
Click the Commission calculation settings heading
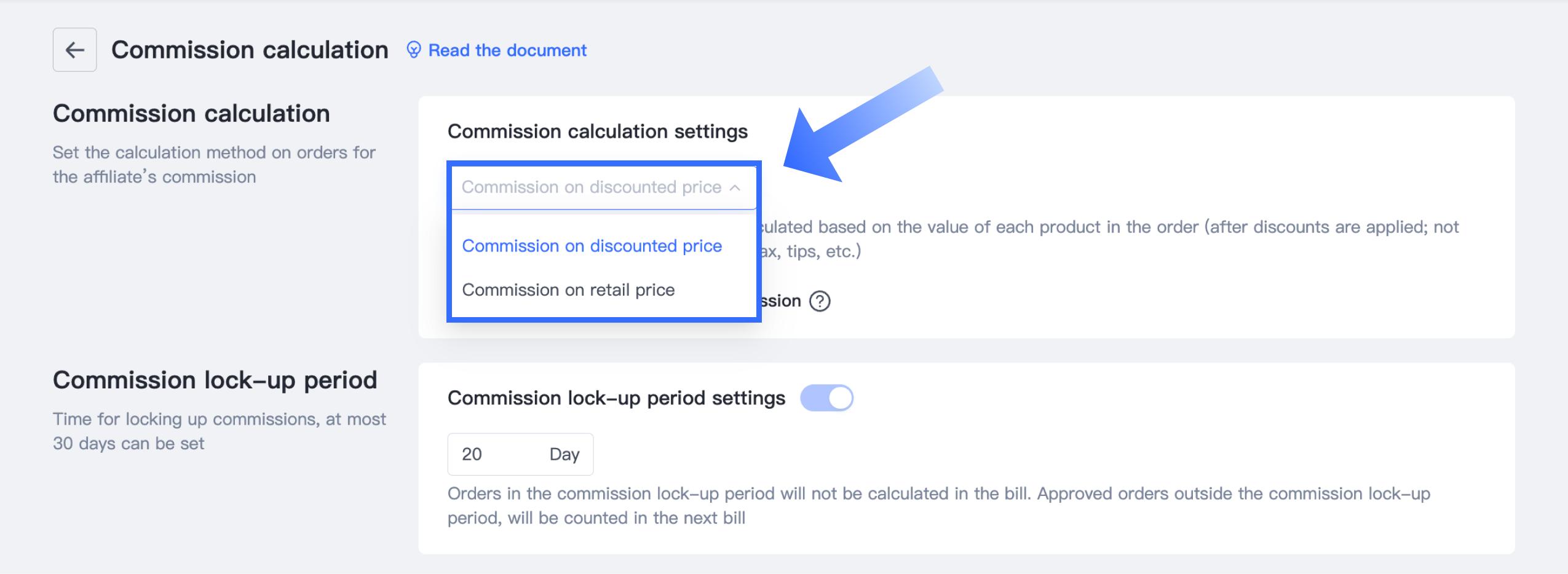click(597, 132)
